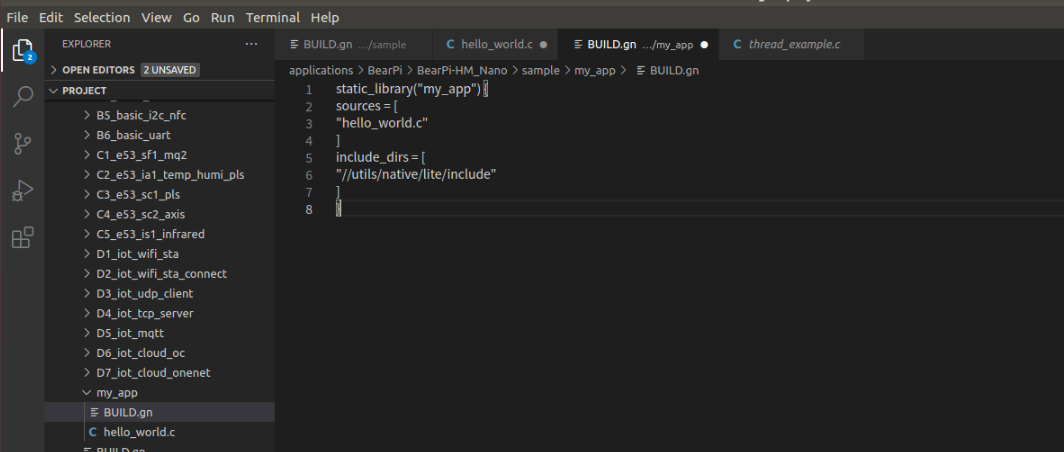Viewport: 1064px width, 452px height.
Task: Collapse the PROJECT section
Action: tap(84, 90)
